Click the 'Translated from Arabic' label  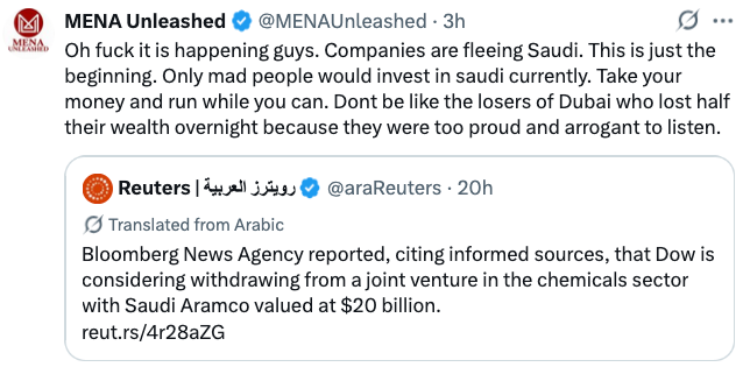point(196,224)
